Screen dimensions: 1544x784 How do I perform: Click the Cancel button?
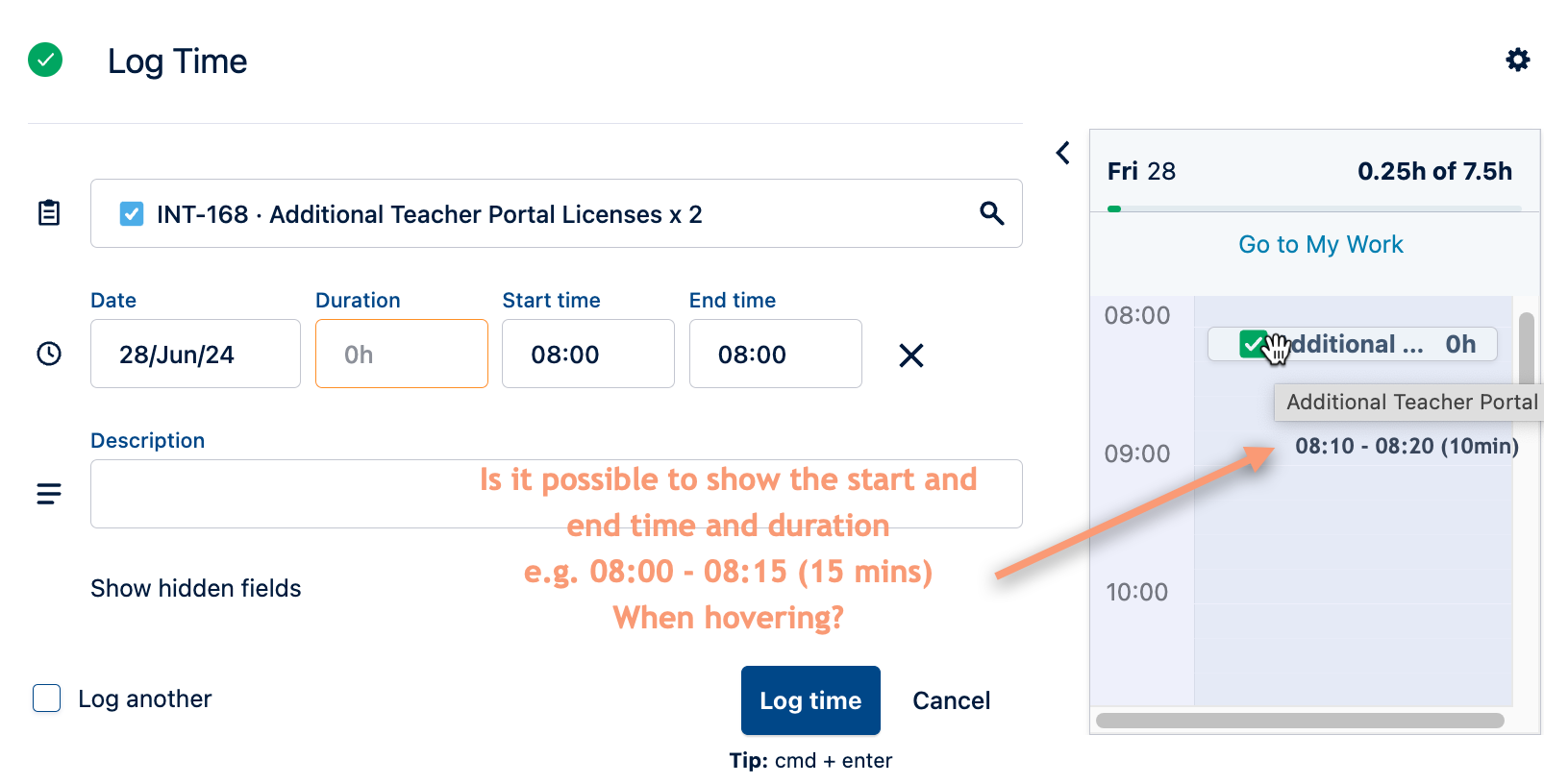tap(951, 700)
